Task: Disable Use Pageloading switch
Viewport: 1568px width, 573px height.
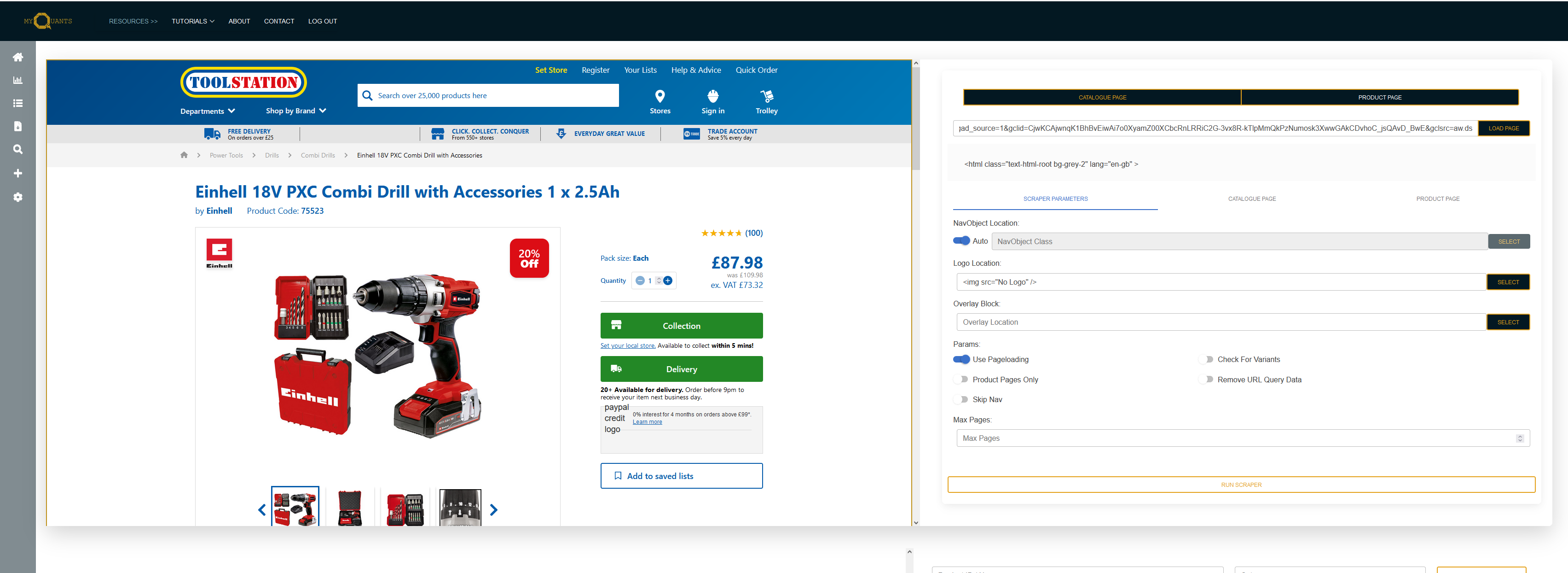Action: tap(961, 359)
